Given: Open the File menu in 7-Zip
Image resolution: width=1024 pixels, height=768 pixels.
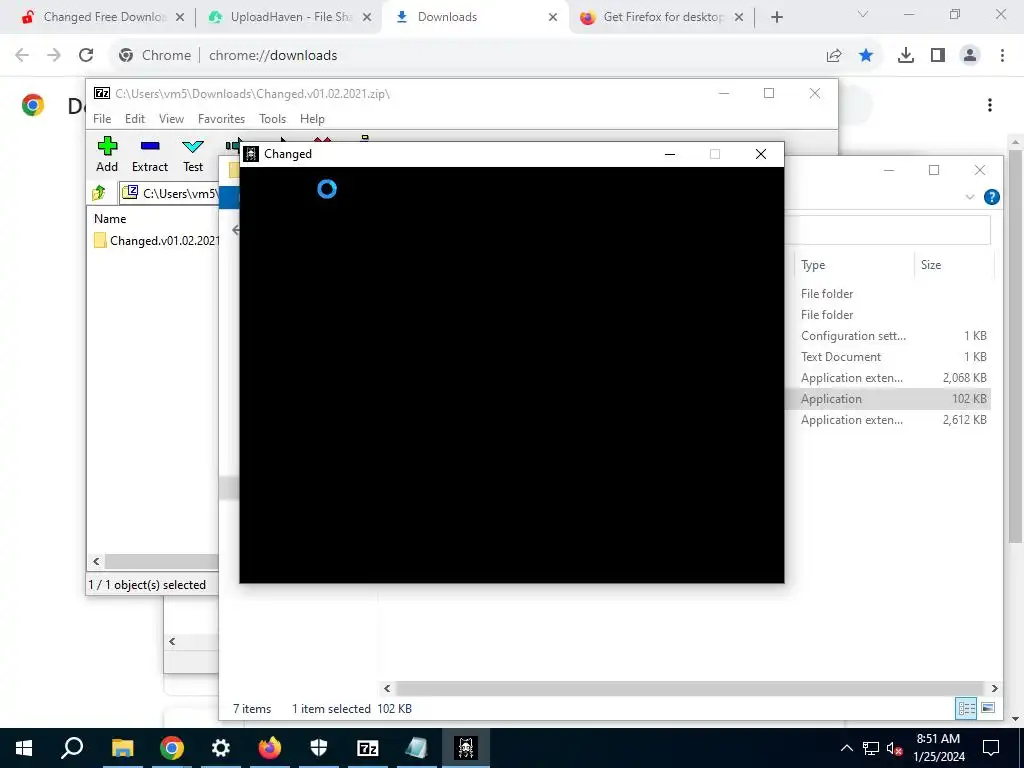Looking at the screenshot, I should click(x=102, y=119).
